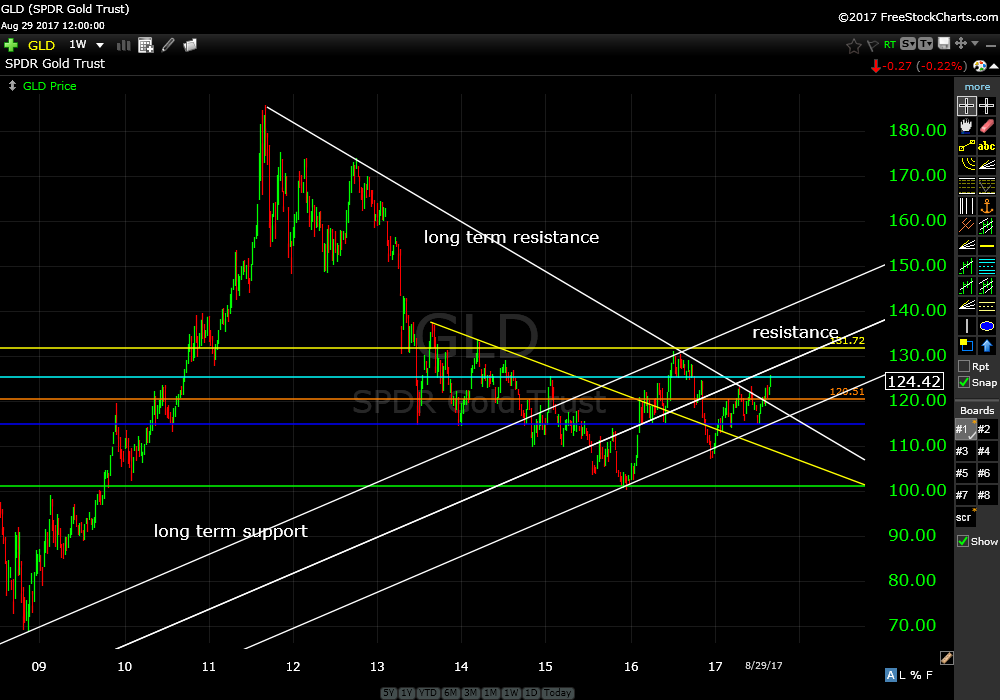This screenshot has width=1000, height=700.
Task: Click the 'more' drawing tools link
Action: [976, 87]
